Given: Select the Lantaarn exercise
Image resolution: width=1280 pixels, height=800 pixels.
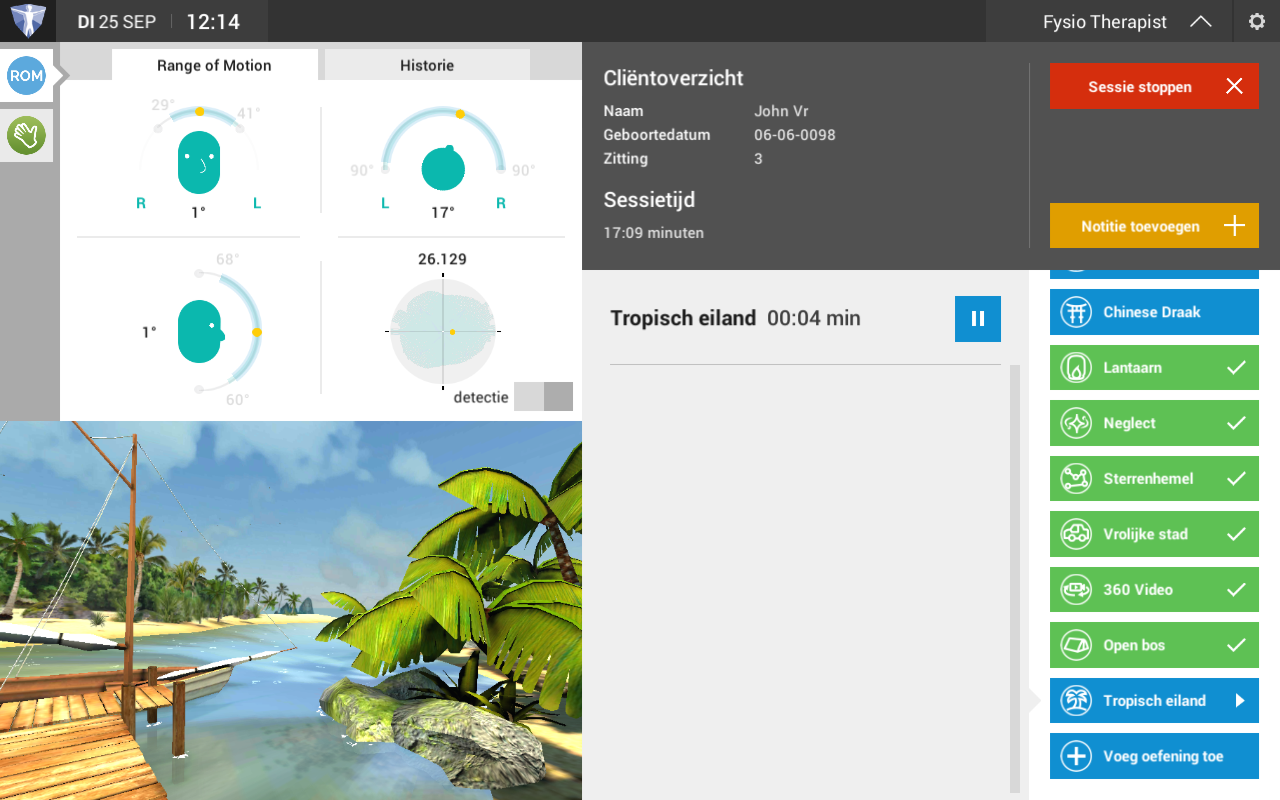Looking at the screenshot, I should pos(1154,367).
